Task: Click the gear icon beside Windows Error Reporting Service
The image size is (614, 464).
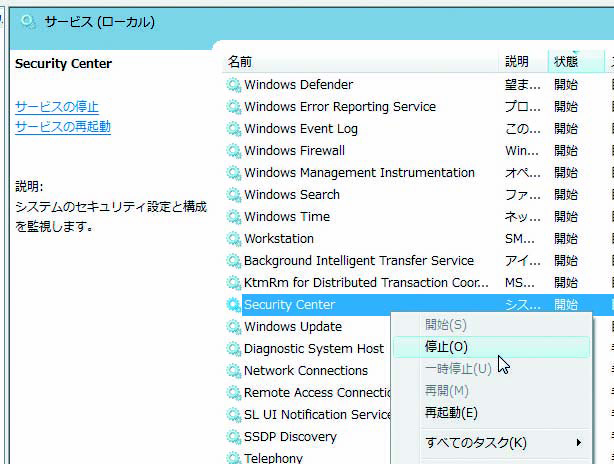Action: click(233, 107)
